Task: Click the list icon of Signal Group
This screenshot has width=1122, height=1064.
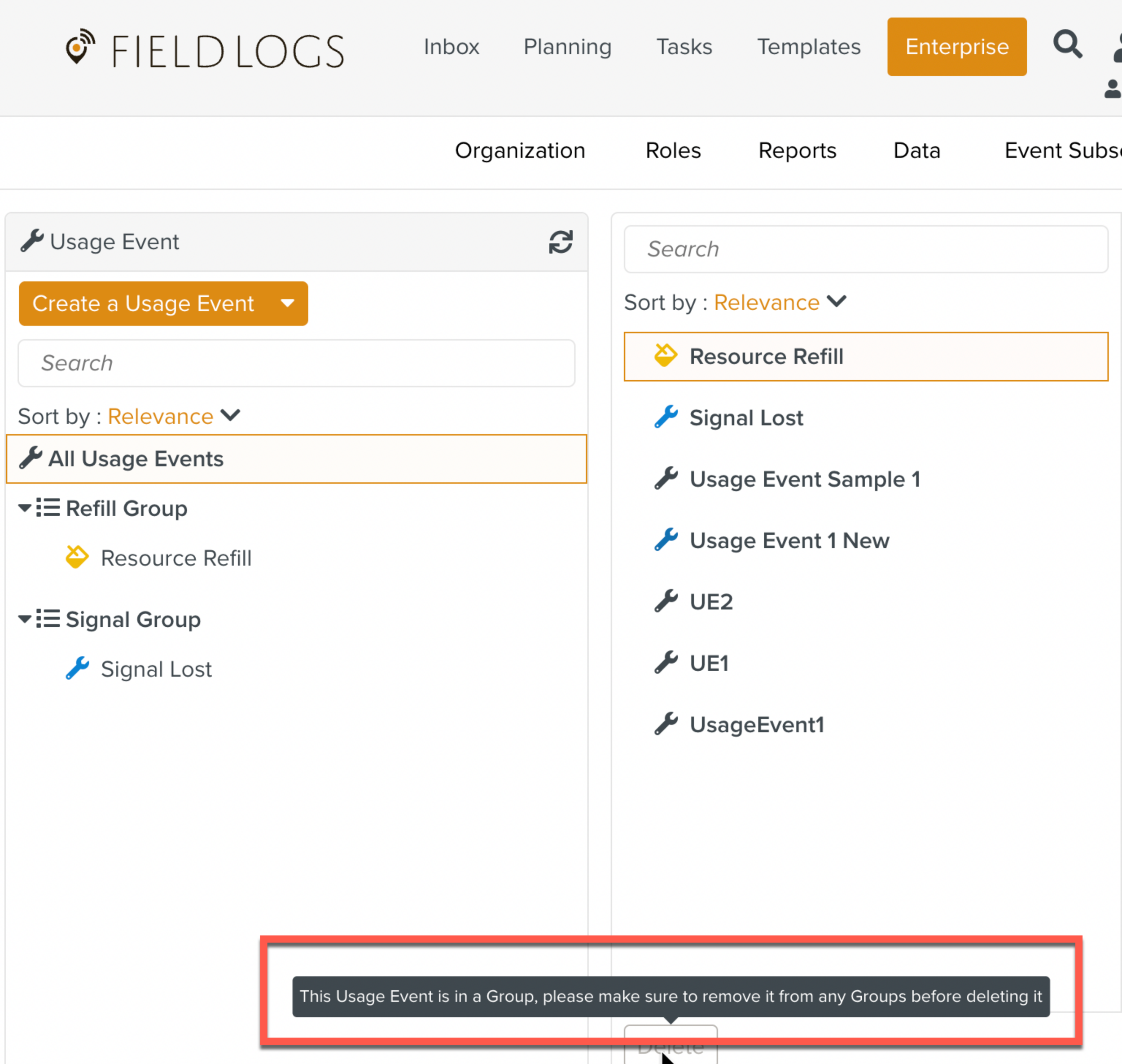Action: pos(48,619)
